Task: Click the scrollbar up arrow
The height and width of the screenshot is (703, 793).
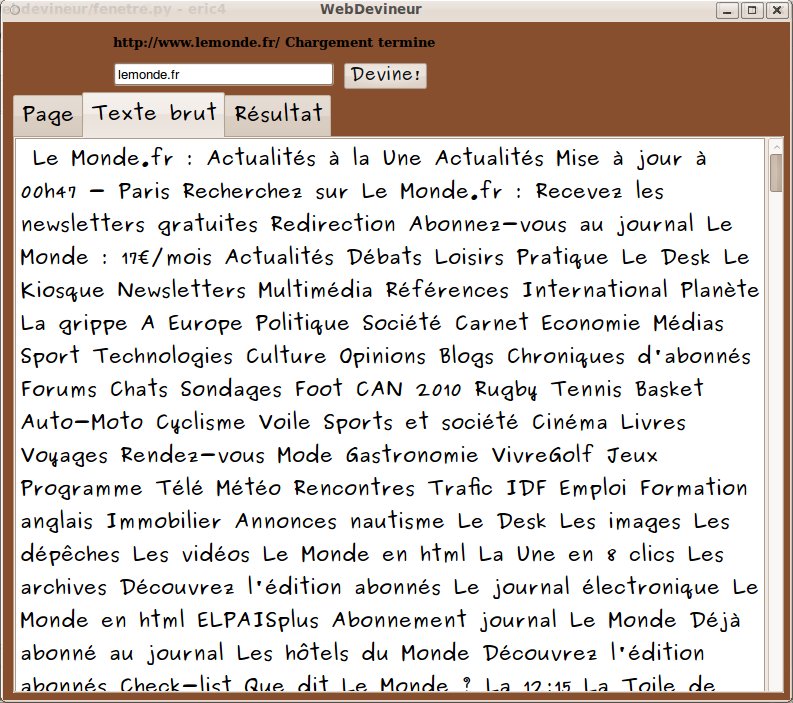Action: click(776, 147)
